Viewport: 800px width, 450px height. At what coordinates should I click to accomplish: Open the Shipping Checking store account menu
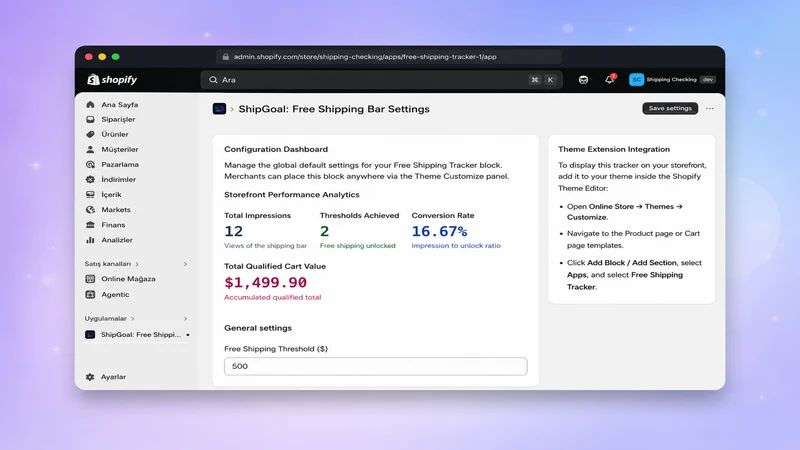point(672,80)
